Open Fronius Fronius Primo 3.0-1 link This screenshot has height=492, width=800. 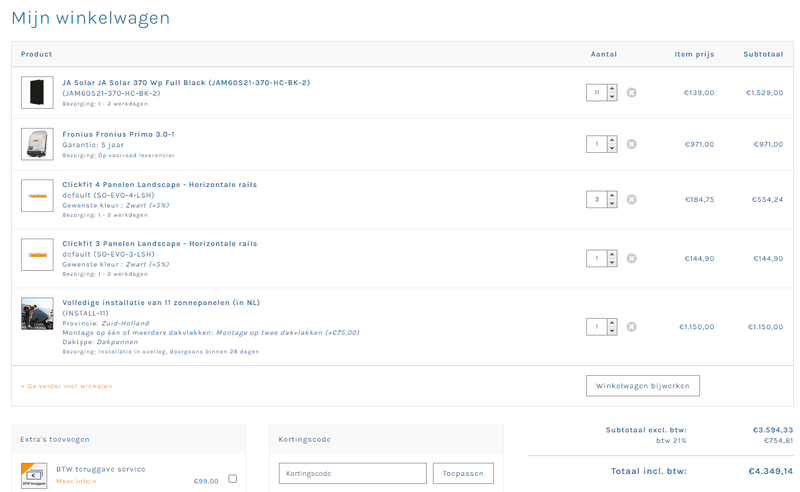118,134
